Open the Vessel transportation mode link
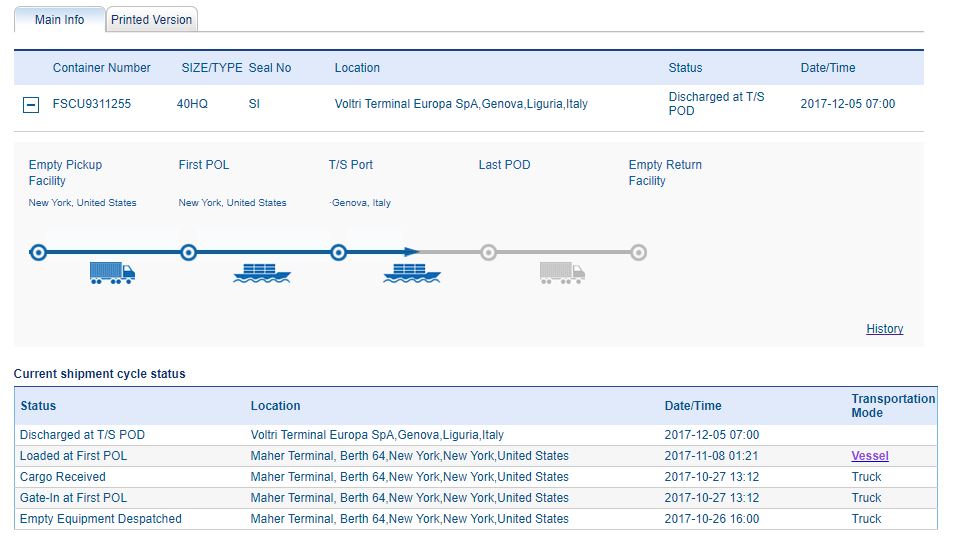The height and width of the screenshot is (542, 979). coord(870,456)
